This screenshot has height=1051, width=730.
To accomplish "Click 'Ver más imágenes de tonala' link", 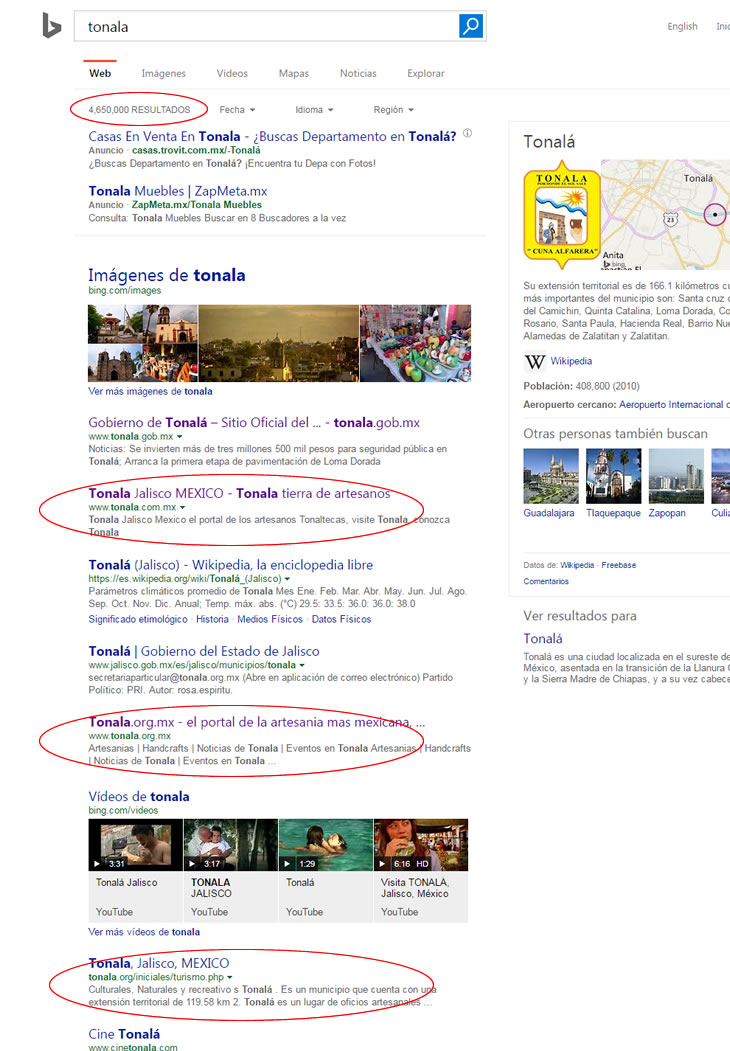I will (x=150, y=392).
